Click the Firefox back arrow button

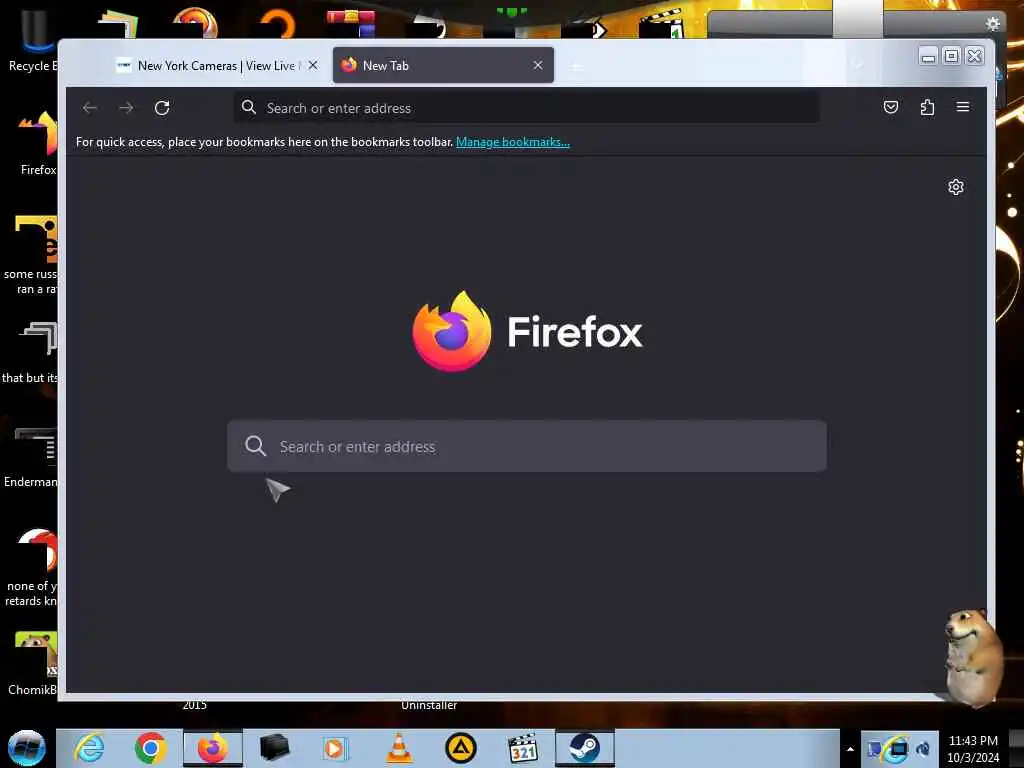tap(90, 108)
